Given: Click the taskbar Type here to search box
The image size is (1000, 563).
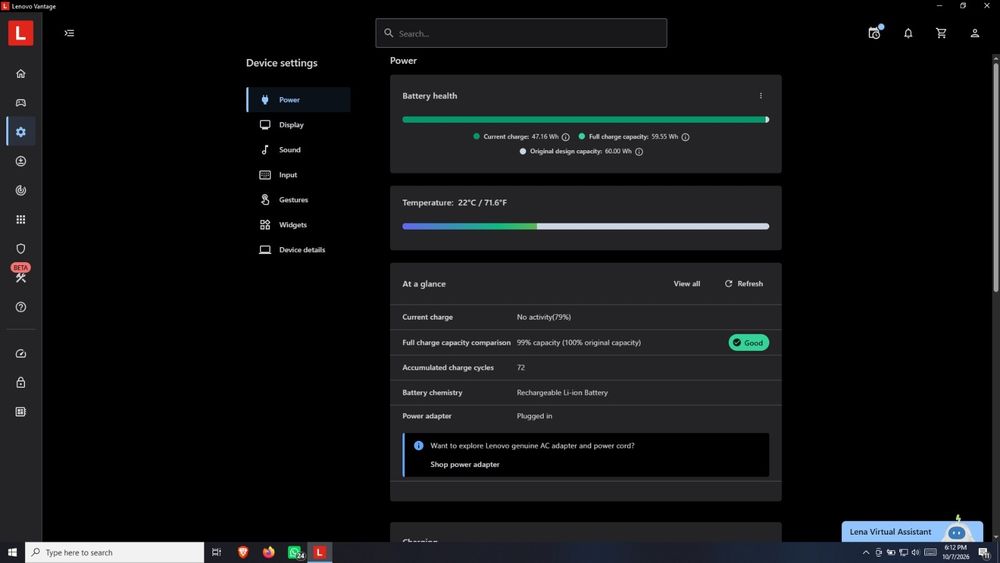Looking at the screenshot, I should pos(115,552).
